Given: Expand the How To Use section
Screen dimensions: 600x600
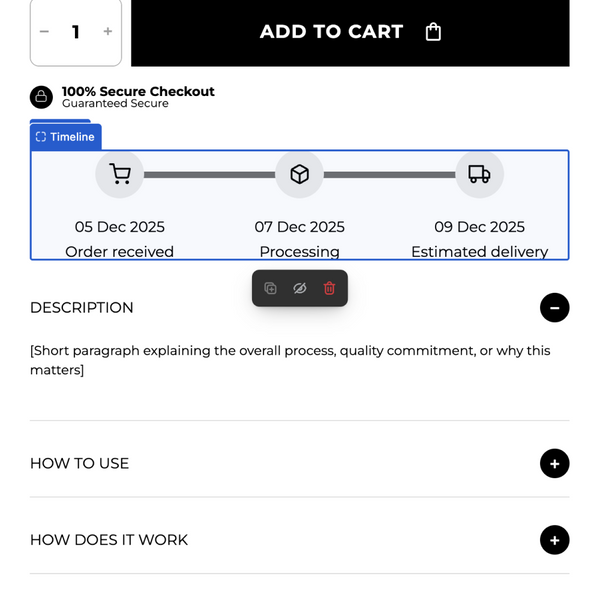Looking at the screenshot, I should pyautogui.click(x=554, y=463).
